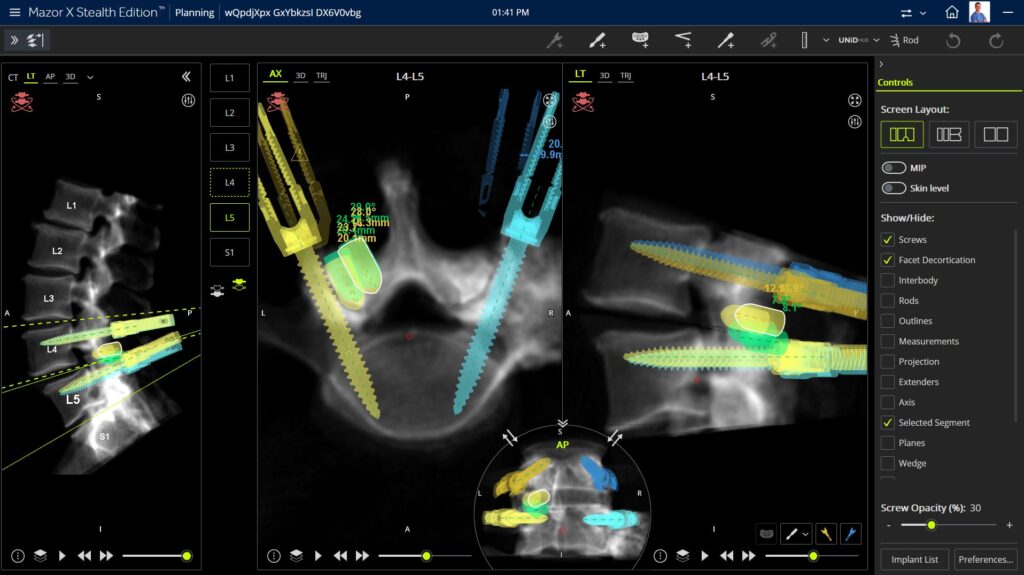1024x575 pixels.
Task: Switch to the AP view tab in left panel
Action: 50,77
